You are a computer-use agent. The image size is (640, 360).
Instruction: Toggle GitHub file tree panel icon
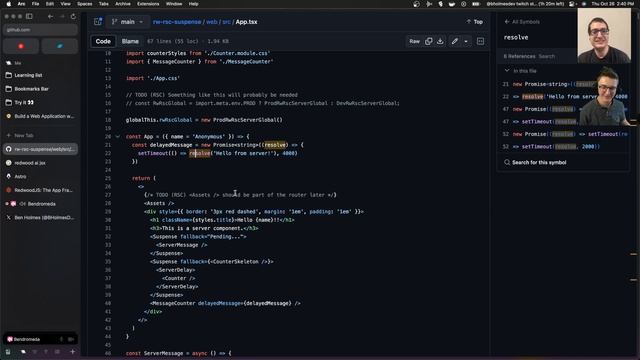(x=98, y=22)
